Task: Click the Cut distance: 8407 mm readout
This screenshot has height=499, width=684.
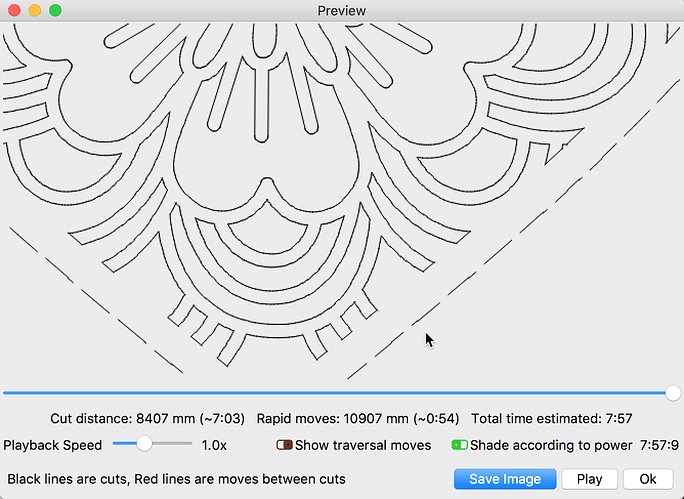Action: click(147, 419)
